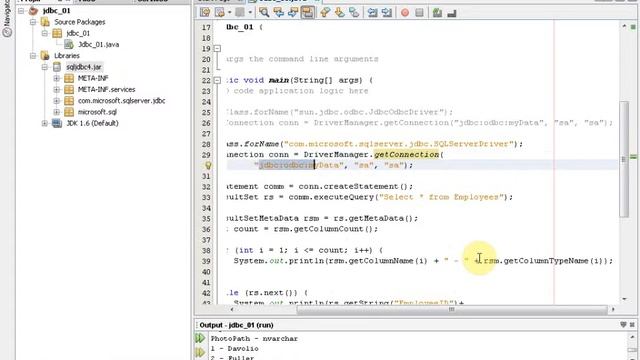Click the horizontal scrollbar right arrow

click(613, 309)
